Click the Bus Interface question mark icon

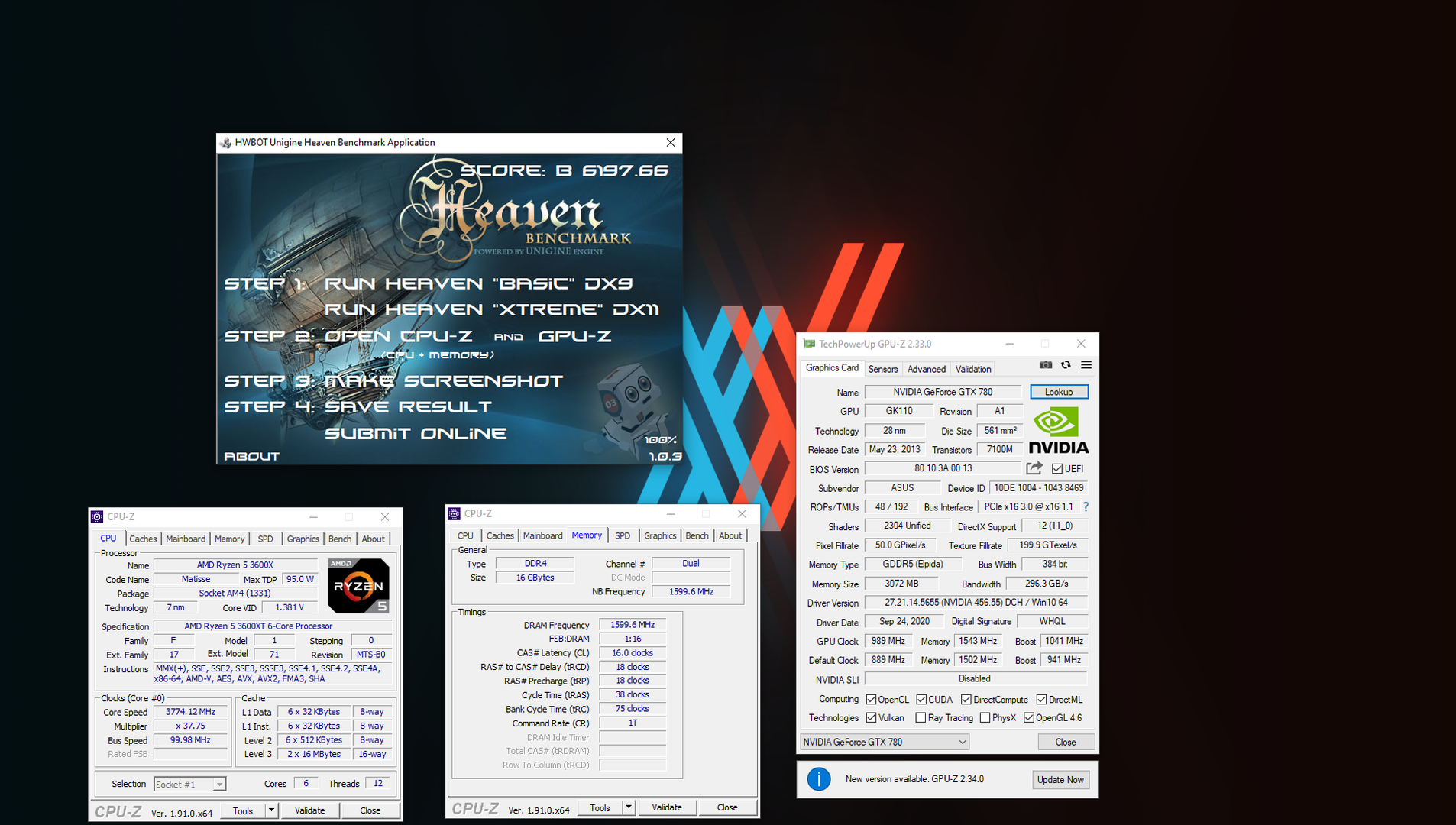pyautogui.click(x=1086, y=506)
